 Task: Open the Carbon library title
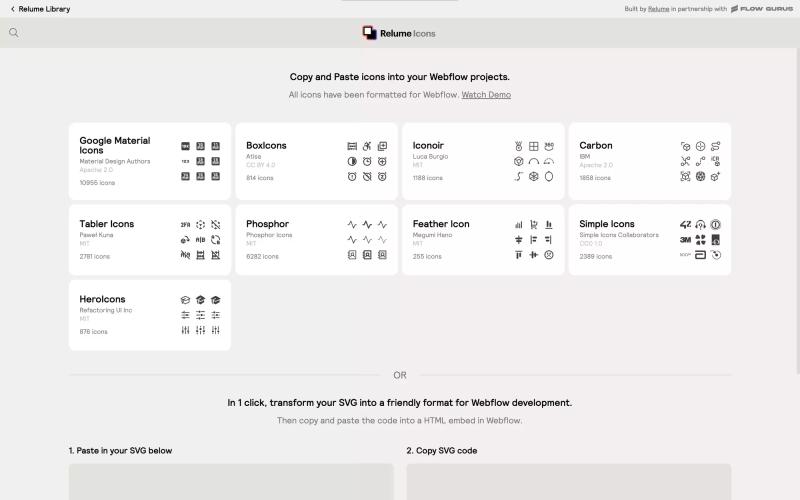point(595,145)
